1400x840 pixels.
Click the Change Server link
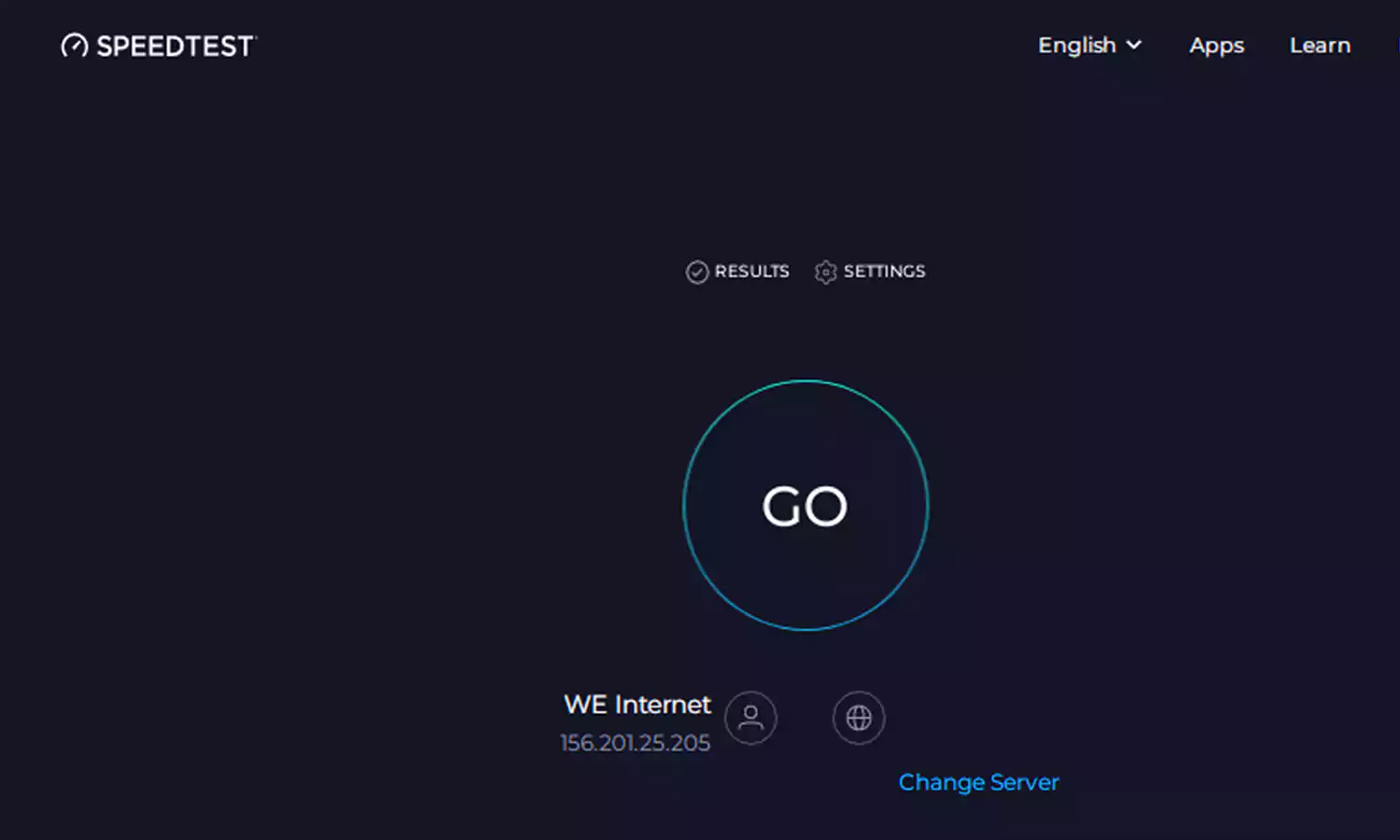(x=978, y=782)
